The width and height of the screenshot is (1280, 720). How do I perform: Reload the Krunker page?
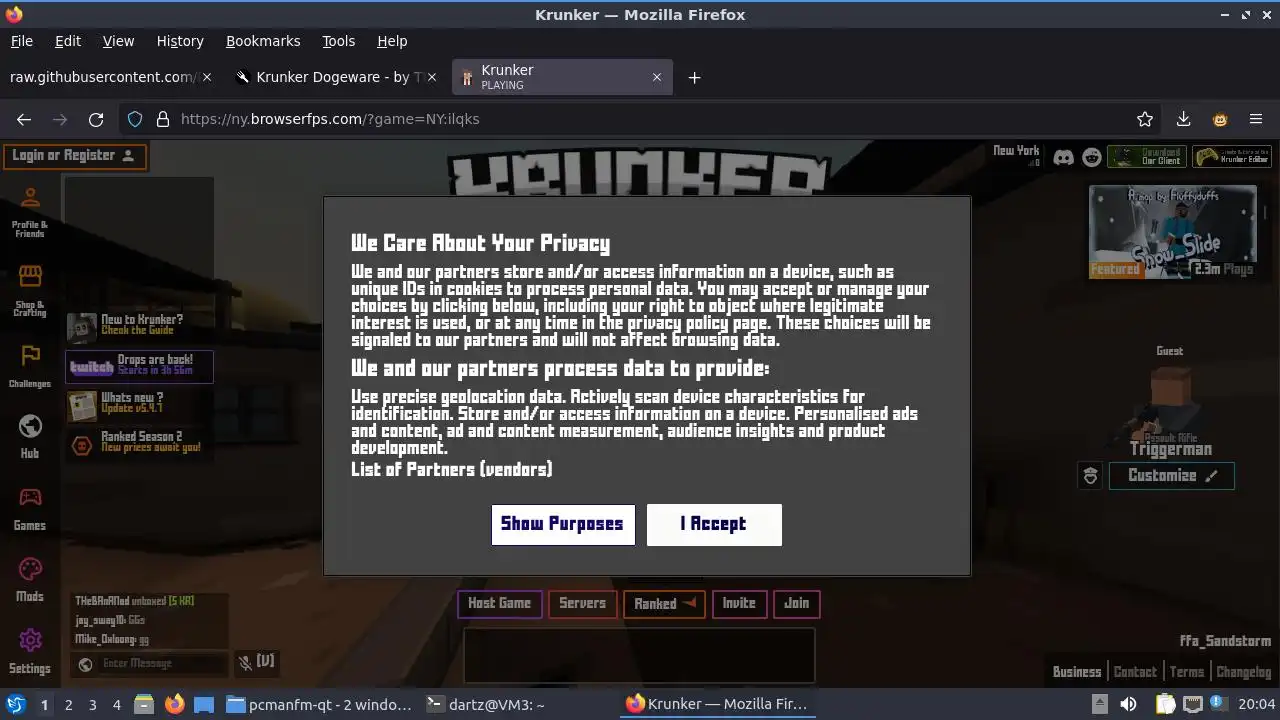(96, 119)
